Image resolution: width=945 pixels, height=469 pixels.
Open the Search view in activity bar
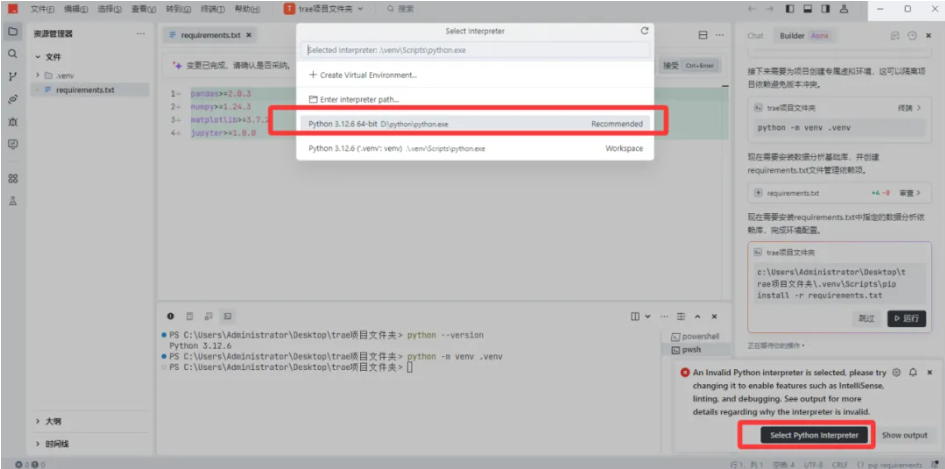pos(13,54)
